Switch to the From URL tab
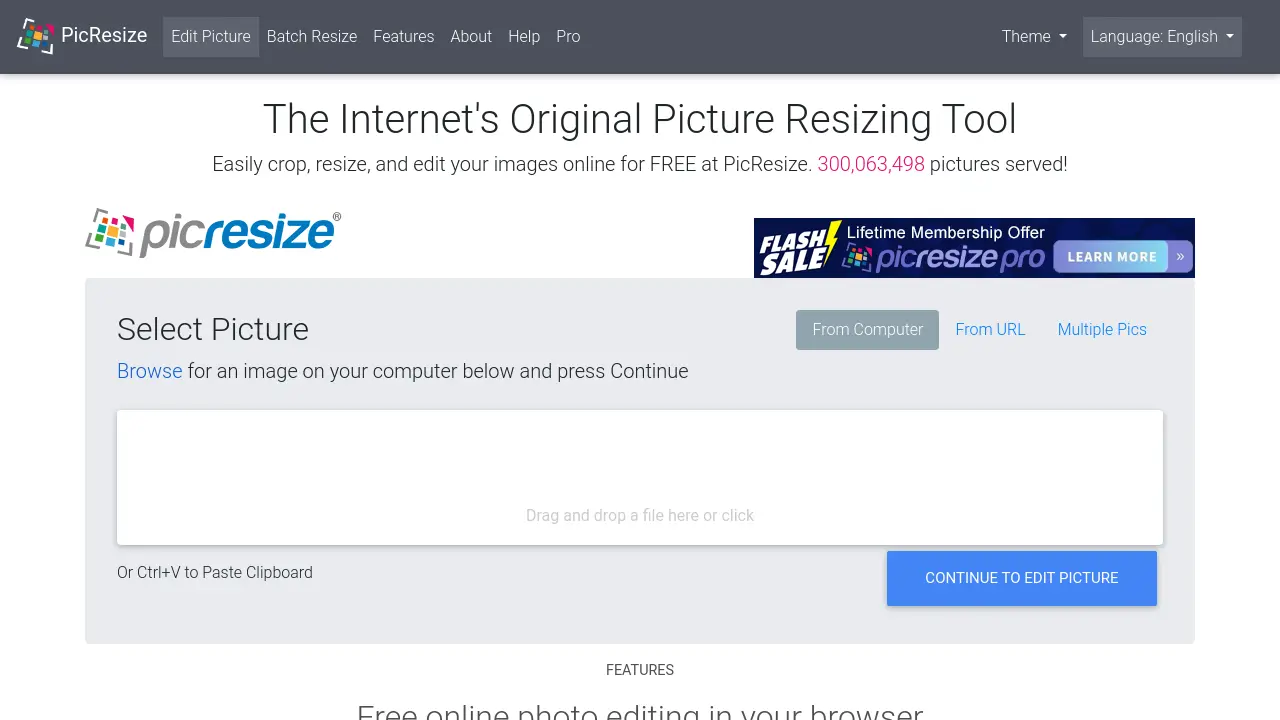1280x720 pixels. [x=990, y=329]
